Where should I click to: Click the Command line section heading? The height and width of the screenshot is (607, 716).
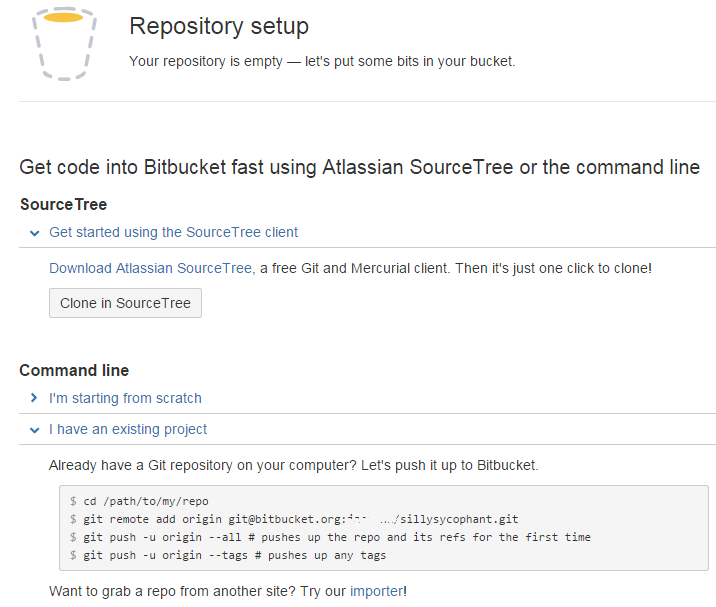point(74,370)
